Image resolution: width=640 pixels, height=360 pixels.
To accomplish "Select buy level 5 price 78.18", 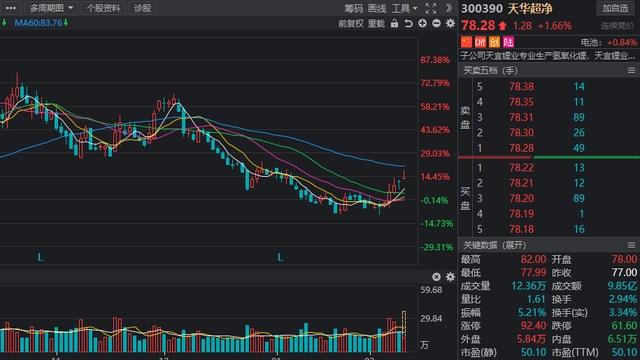I will (521, 229).
